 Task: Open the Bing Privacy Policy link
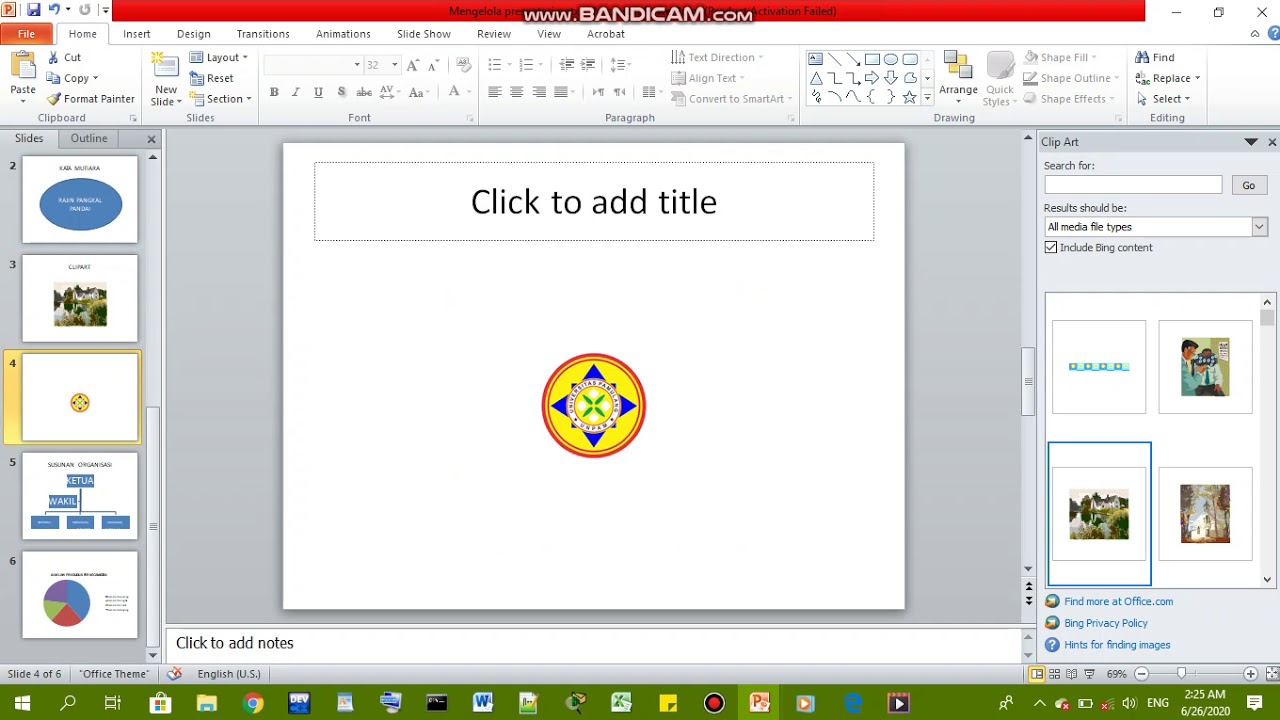1105,623
